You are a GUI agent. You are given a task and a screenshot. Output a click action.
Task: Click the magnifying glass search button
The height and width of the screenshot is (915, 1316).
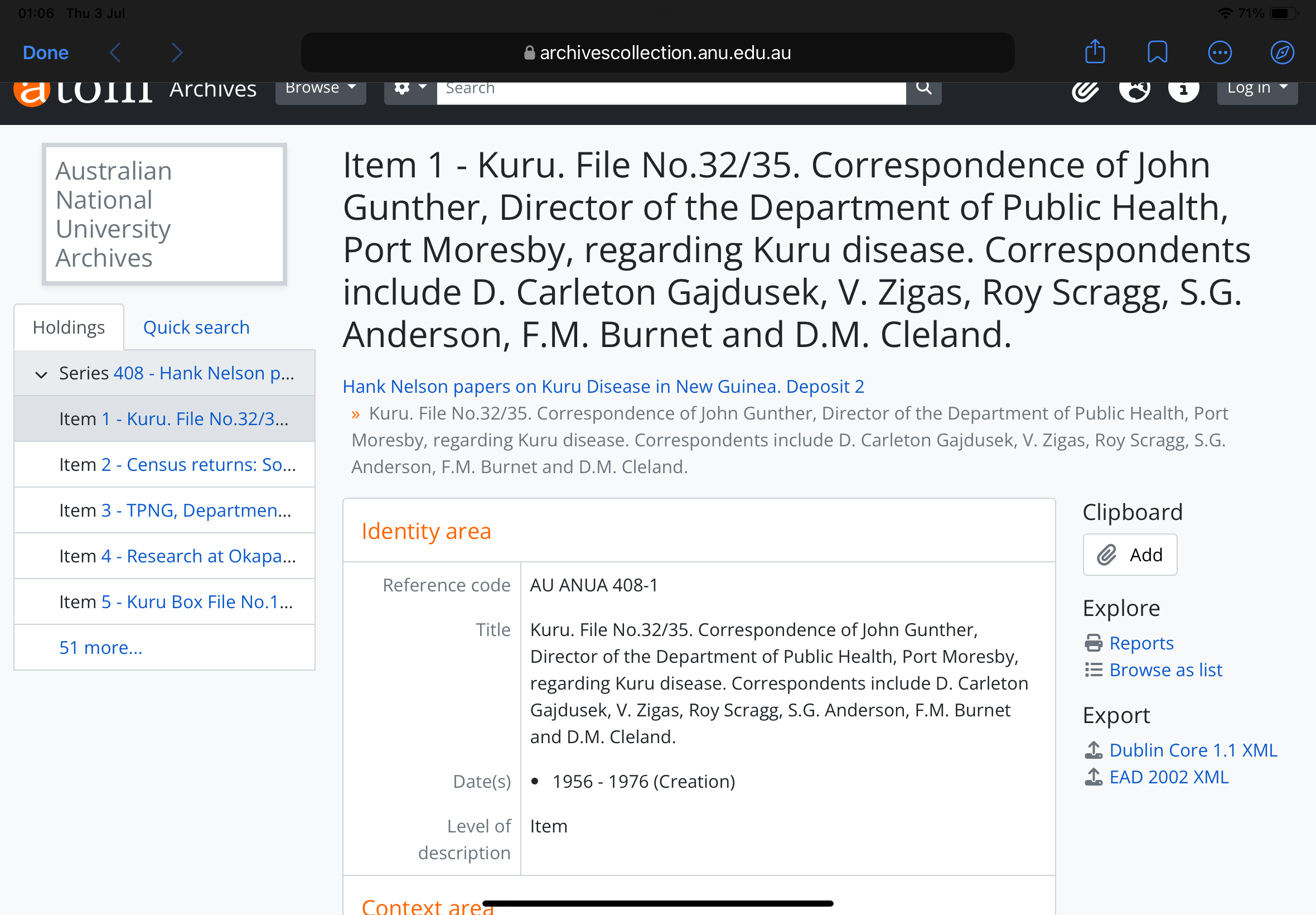(x=923, y=92)
